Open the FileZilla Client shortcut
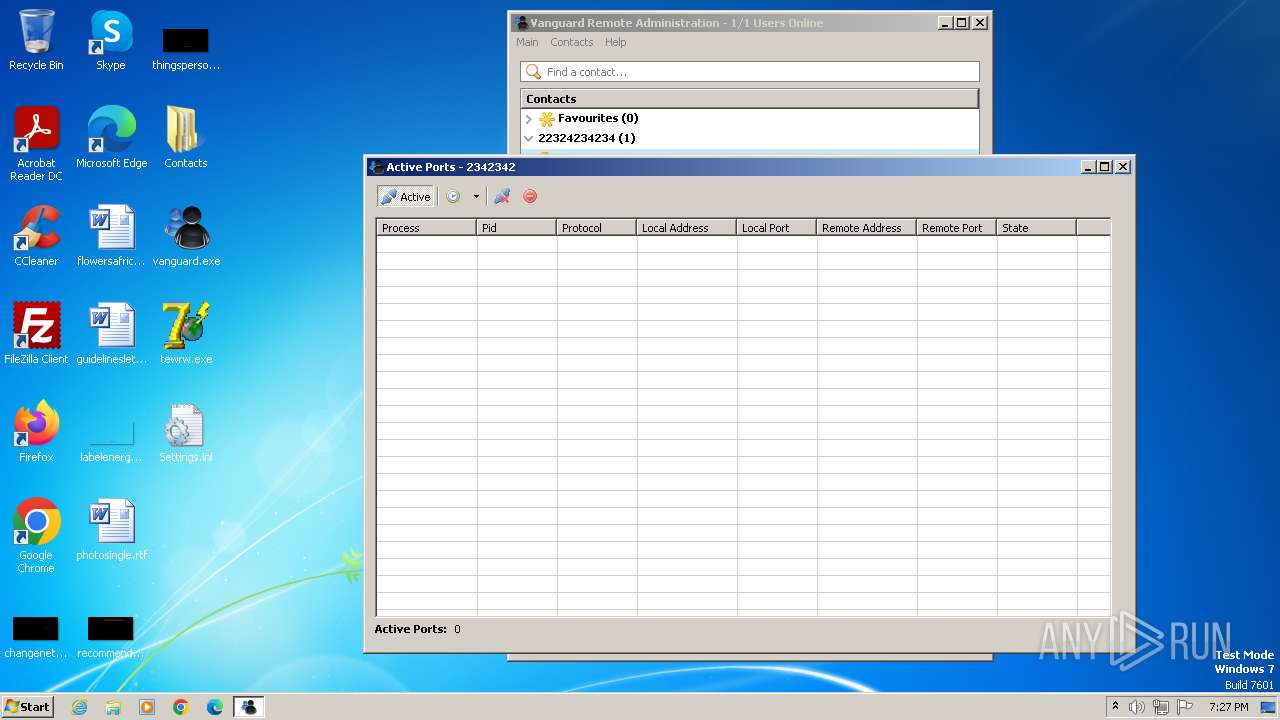Image resolution: width=1280 pixels, height=720 pixels. tap(36, 334)
